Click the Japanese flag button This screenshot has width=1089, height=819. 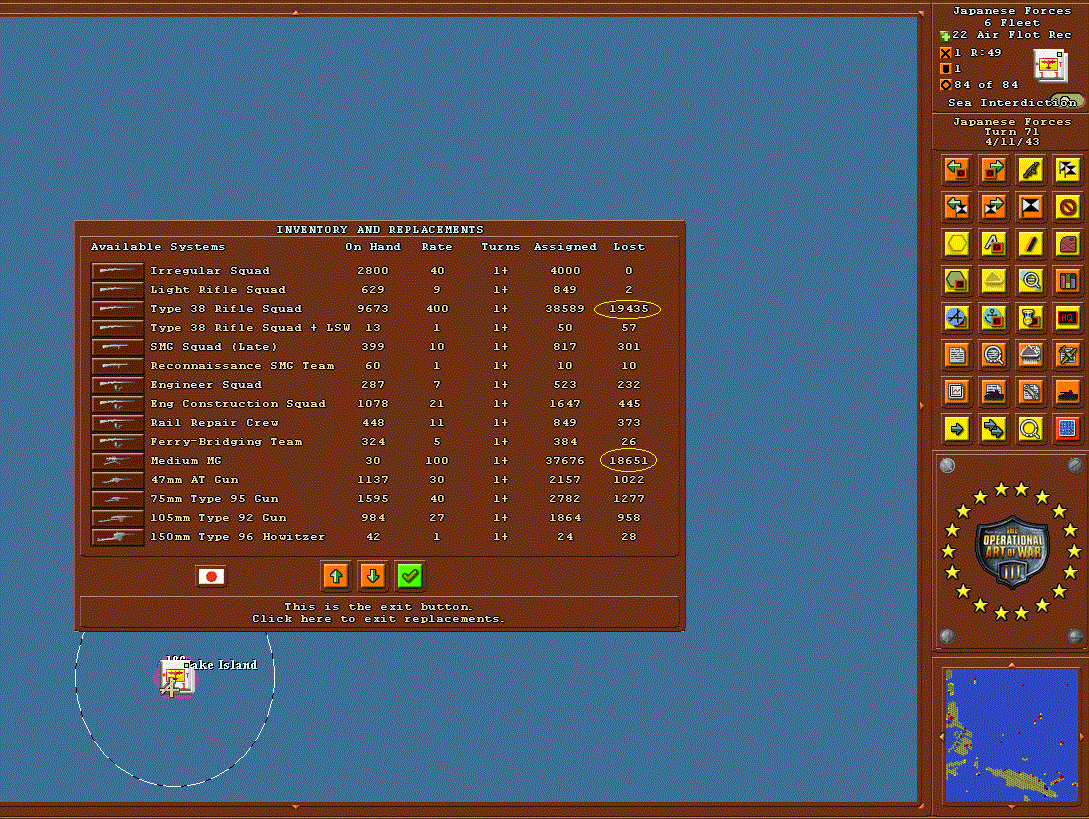(210, 577)
